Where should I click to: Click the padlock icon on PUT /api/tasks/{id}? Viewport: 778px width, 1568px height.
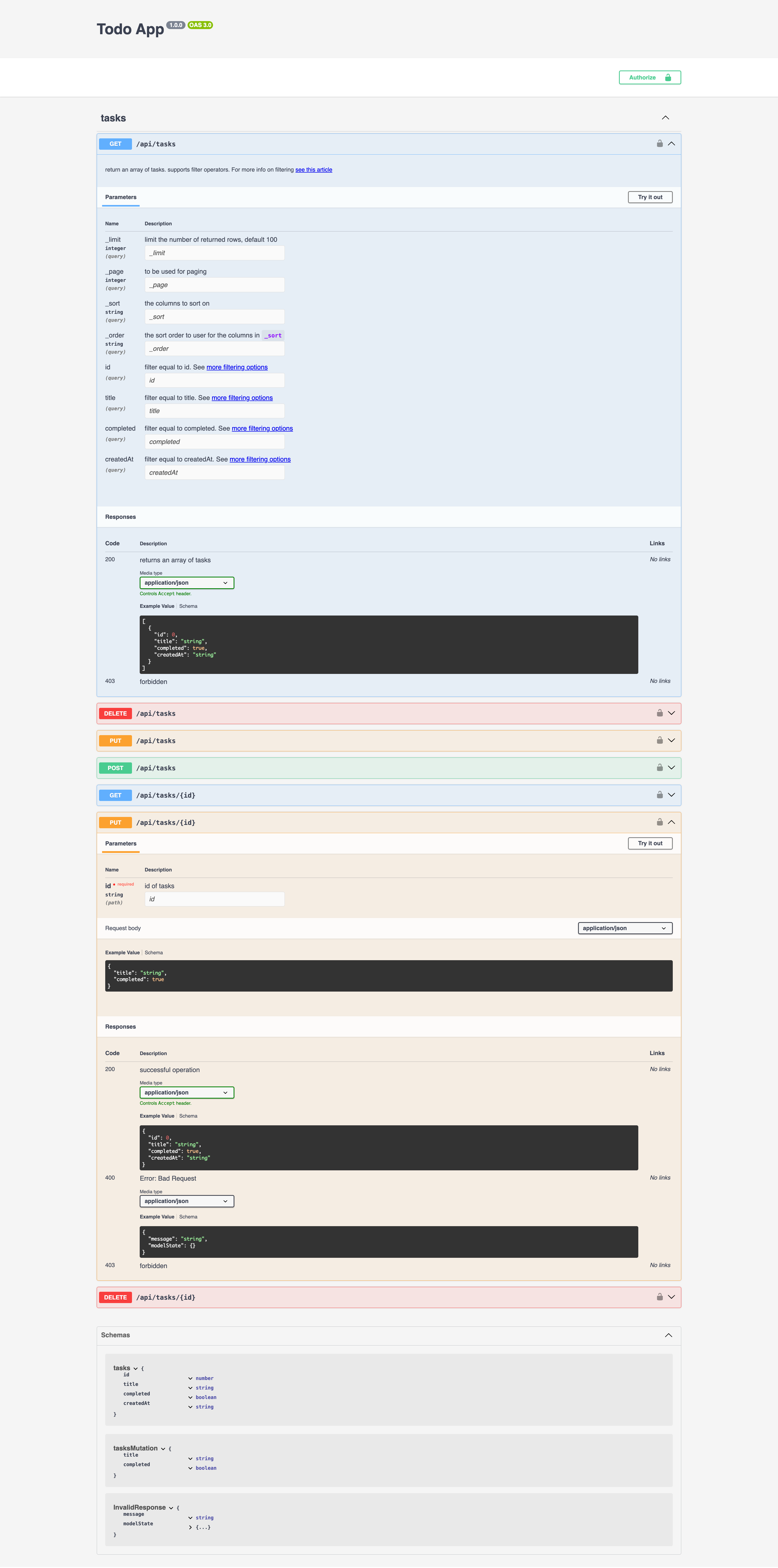[659, 822]
